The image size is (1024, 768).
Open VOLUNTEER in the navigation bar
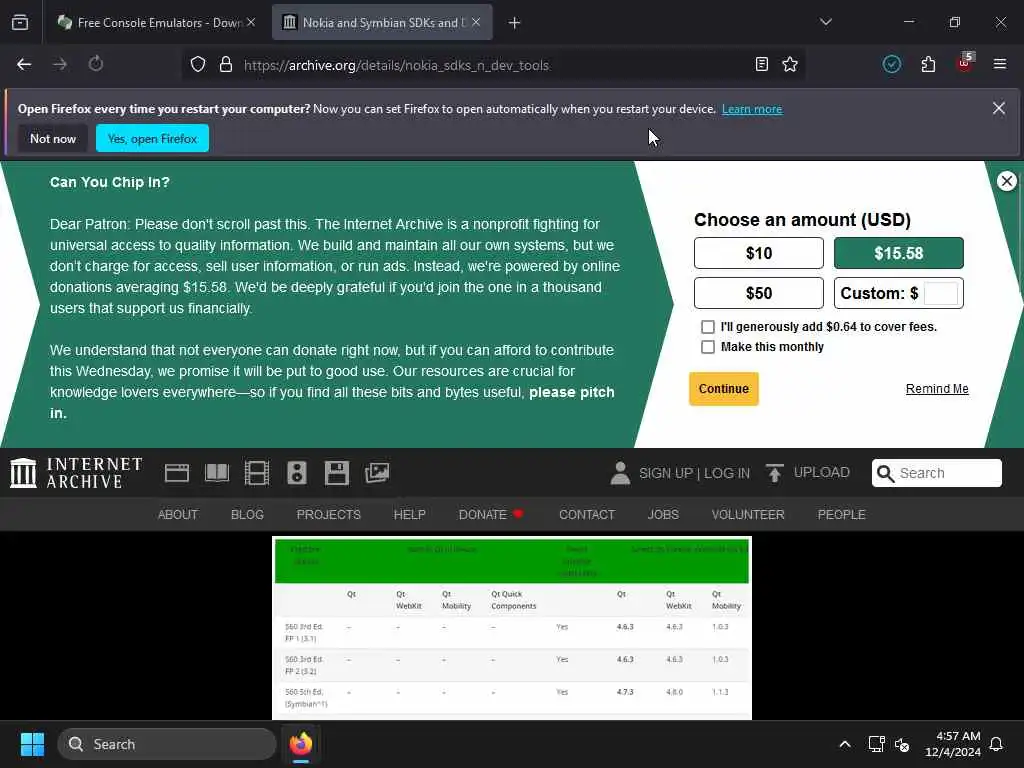point(748,515)
